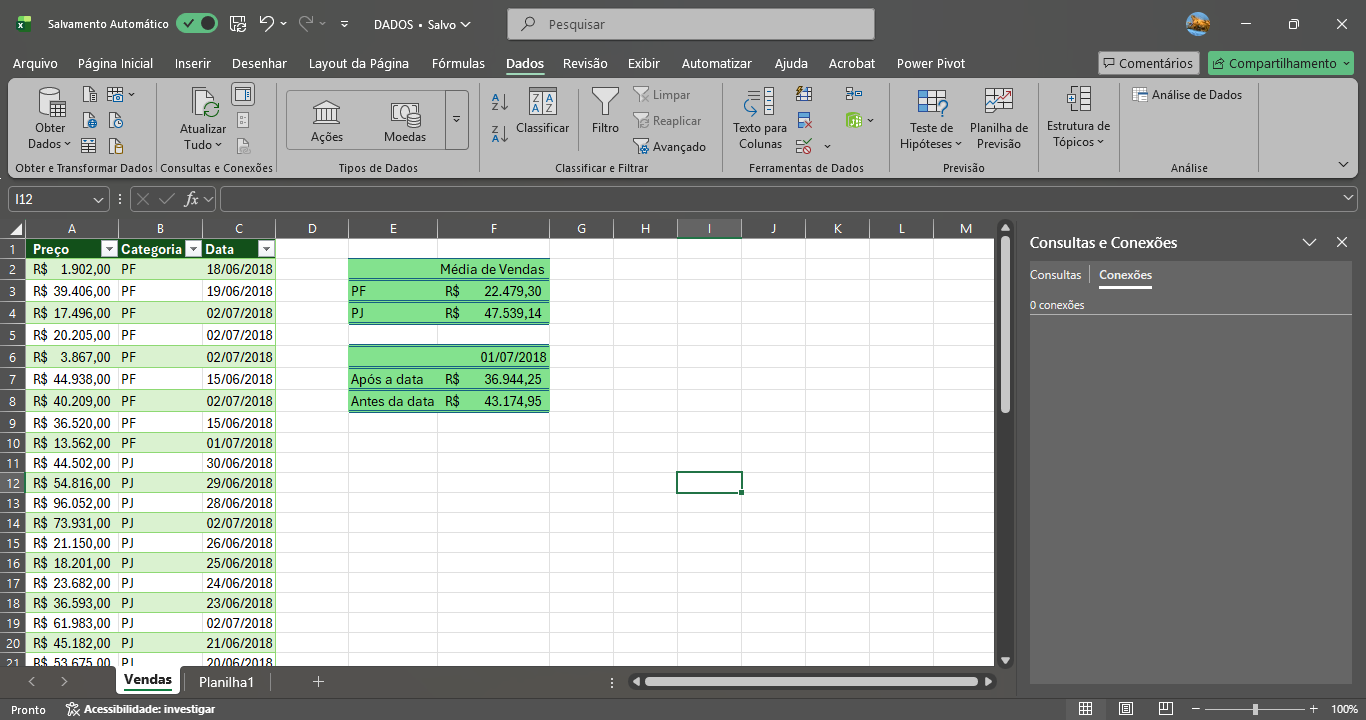Open the Consultas e Conexões pane options chevron

click(1309, 242)
